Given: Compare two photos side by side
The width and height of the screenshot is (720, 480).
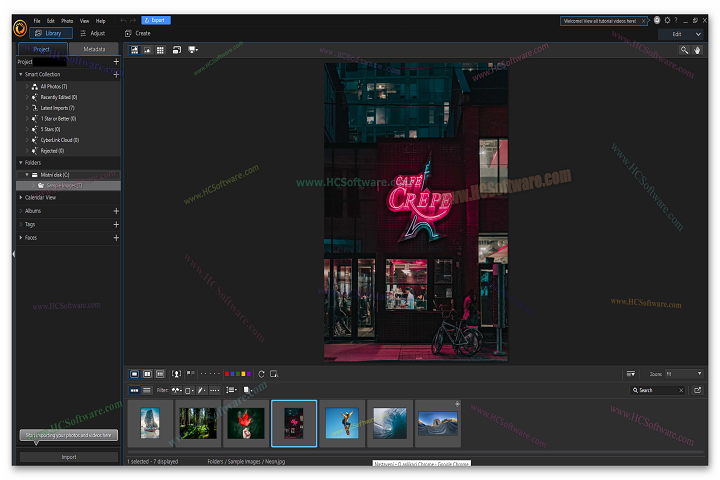Looking at the screenshot, I should [x=147, y=374].
